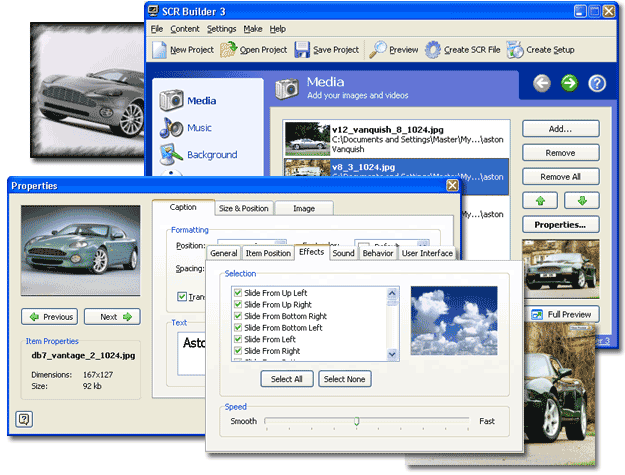625x475 pixels.
Task: Switch to the Behavior tab
Action: point(378,253)
